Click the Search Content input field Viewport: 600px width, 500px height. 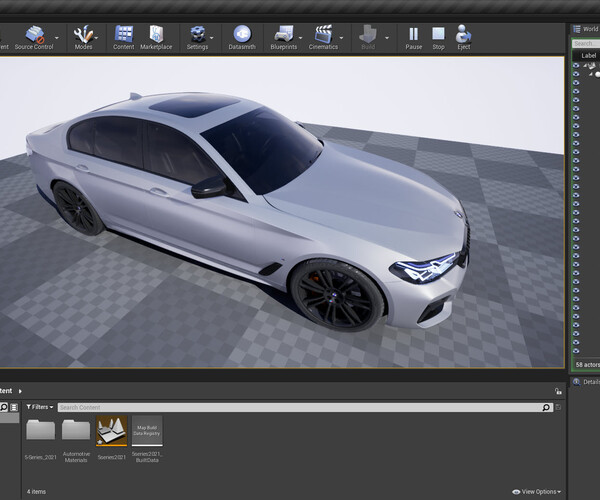[305, 407]
